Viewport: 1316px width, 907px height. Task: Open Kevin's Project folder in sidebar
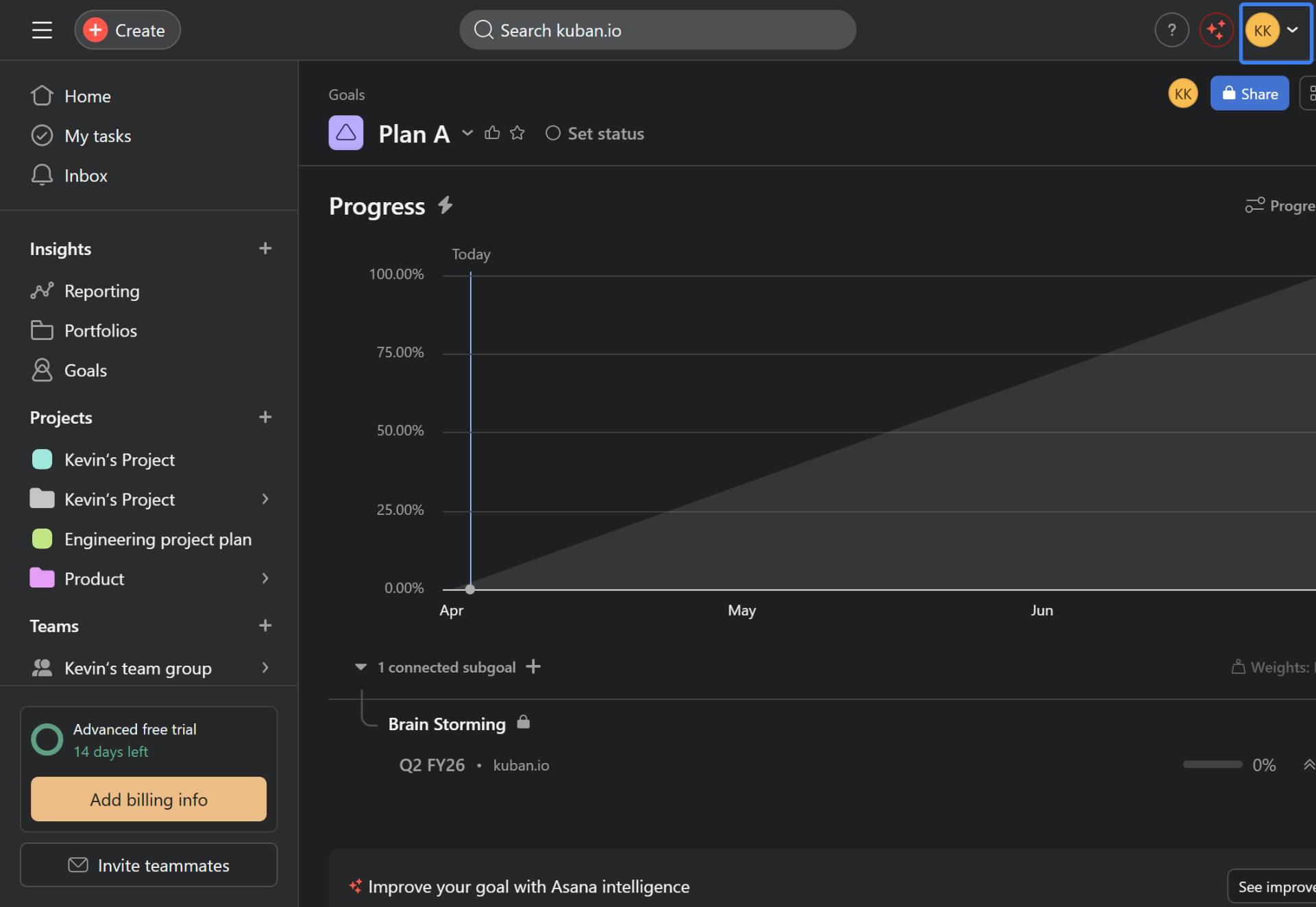click(119, 499)
